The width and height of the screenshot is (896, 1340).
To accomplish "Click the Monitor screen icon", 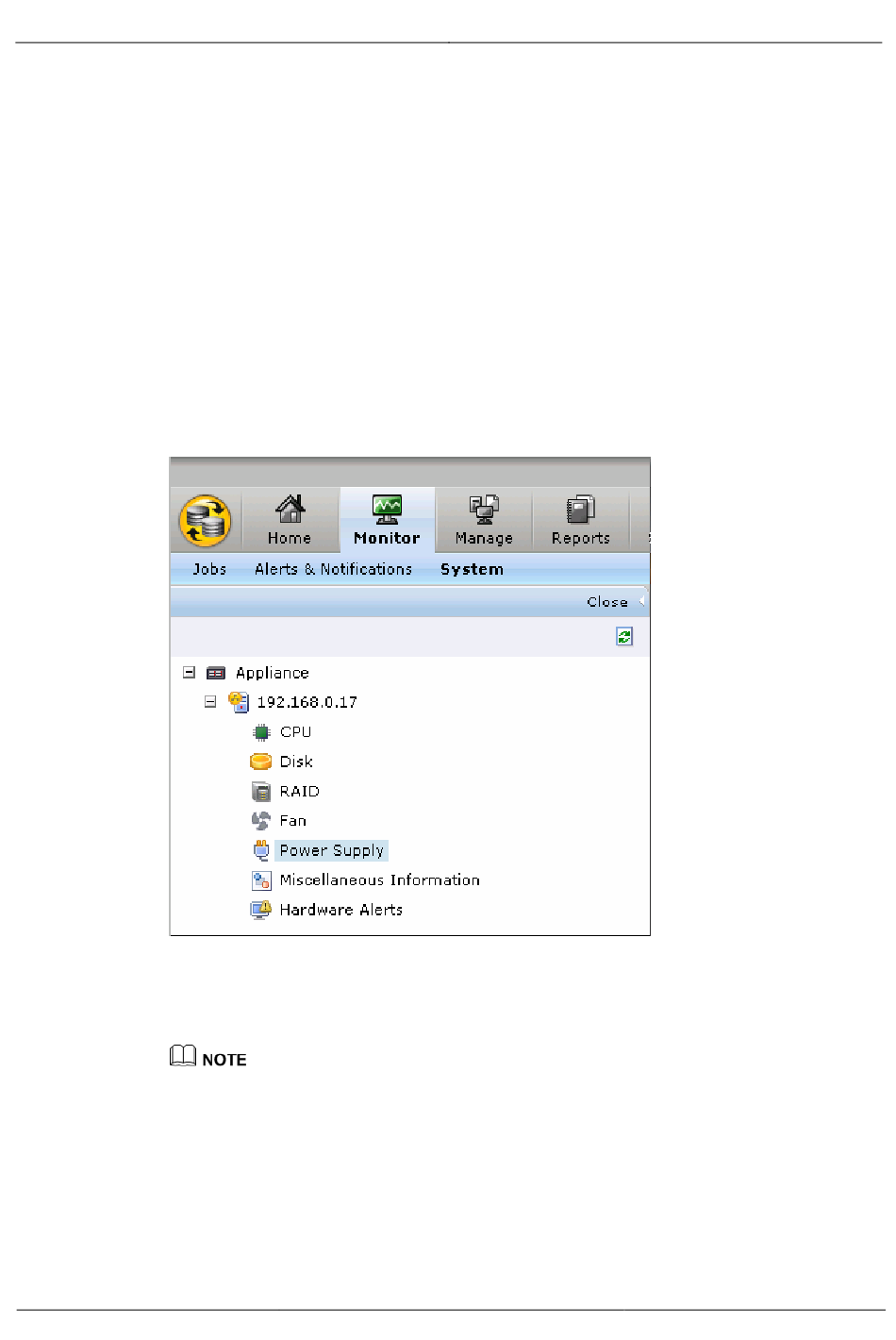I will [x=387, y=510].
